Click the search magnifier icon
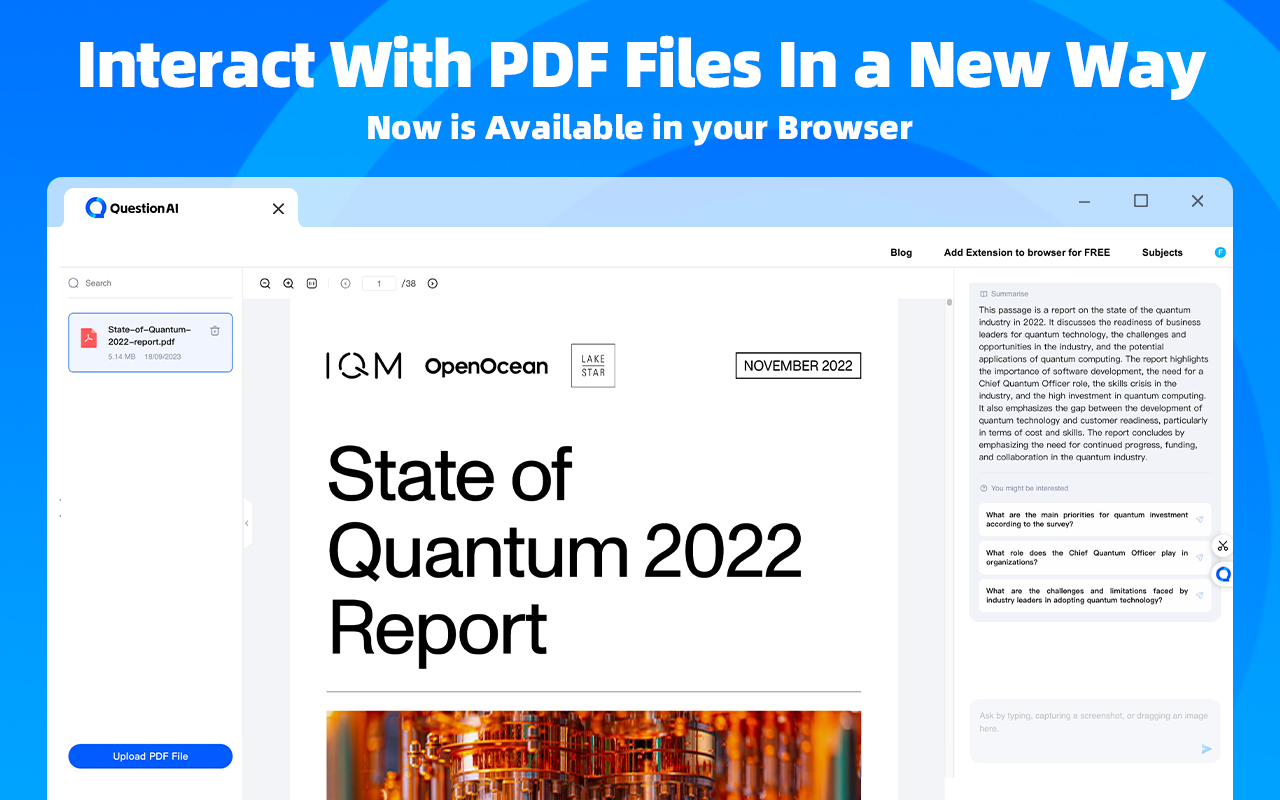 click(x=73, y=283)
